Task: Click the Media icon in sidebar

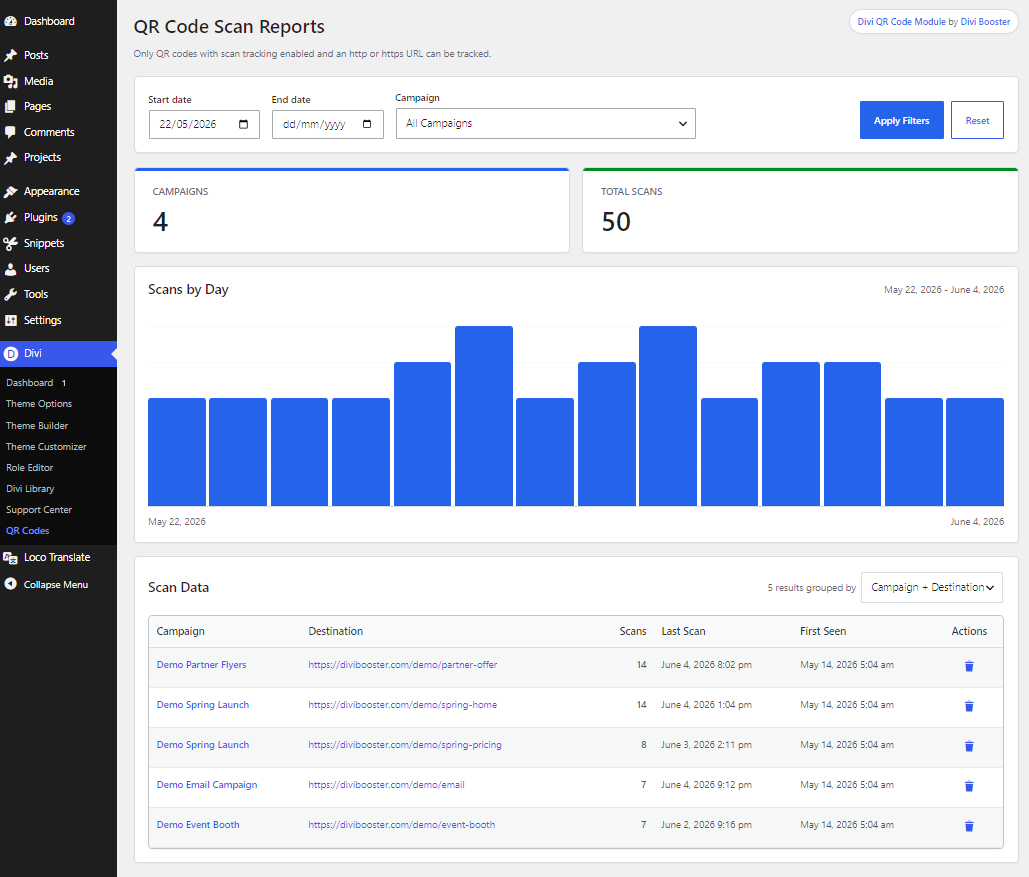Action: (x=10, y=81)
